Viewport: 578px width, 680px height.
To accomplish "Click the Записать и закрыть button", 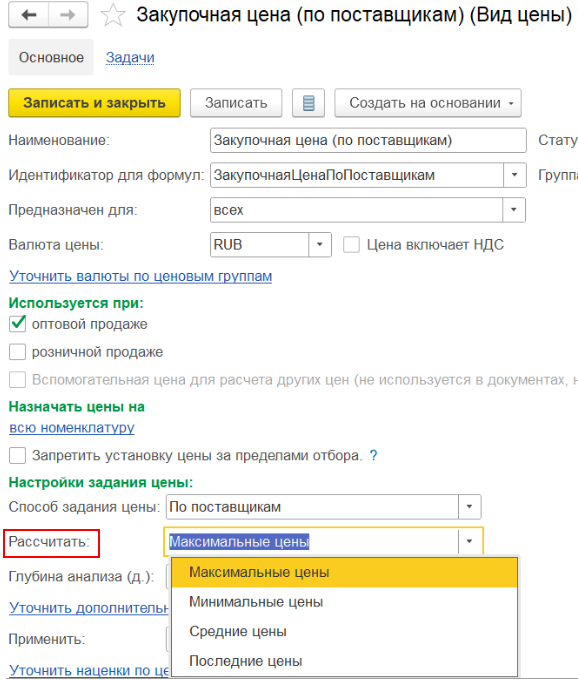I will click(x=95, y=103).
